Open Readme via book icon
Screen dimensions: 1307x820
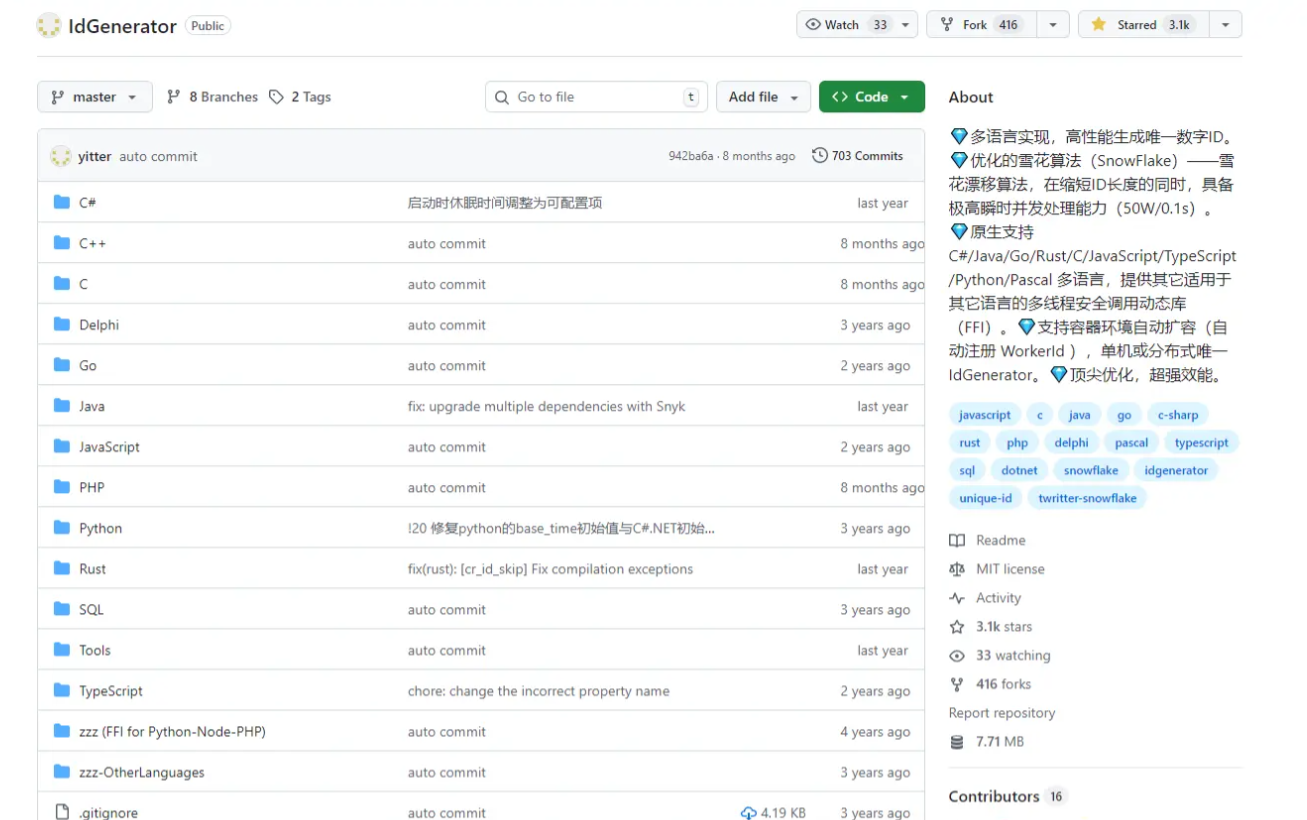point(957,540)
